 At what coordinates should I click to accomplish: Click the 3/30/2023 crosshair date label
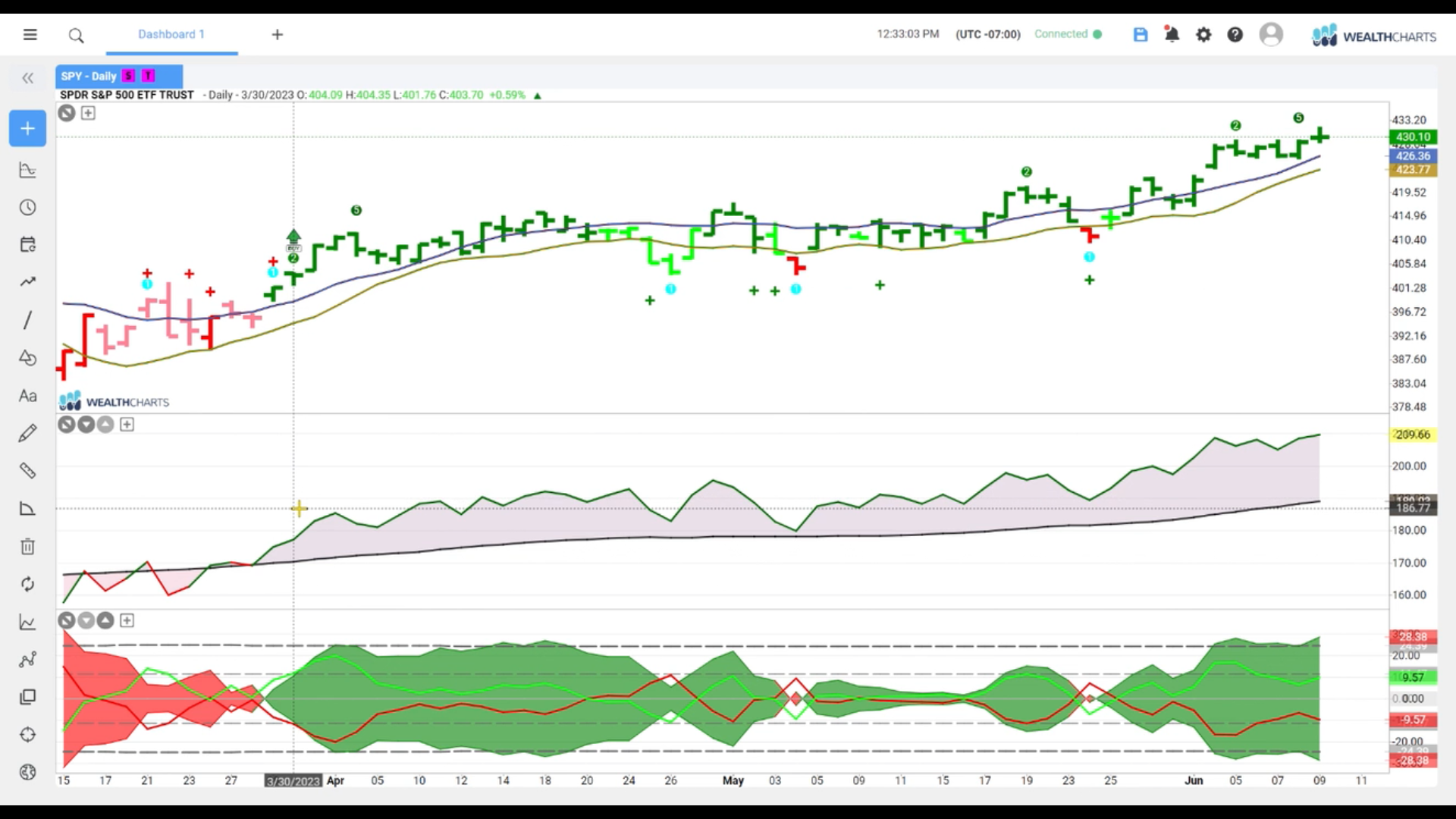pos(293,781)
